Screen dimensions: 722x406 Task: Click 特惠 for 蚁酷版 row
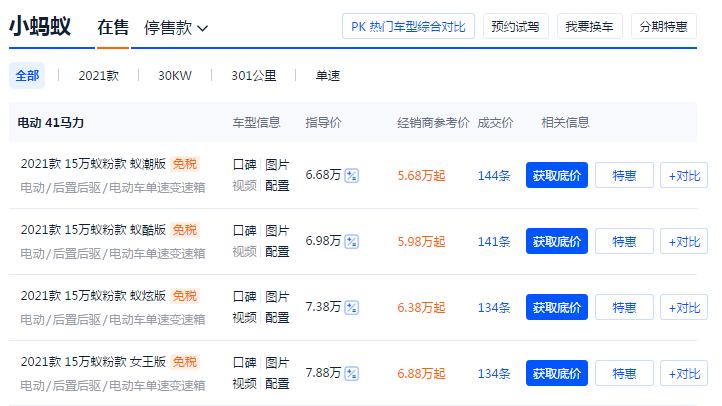tap(624, 241)
